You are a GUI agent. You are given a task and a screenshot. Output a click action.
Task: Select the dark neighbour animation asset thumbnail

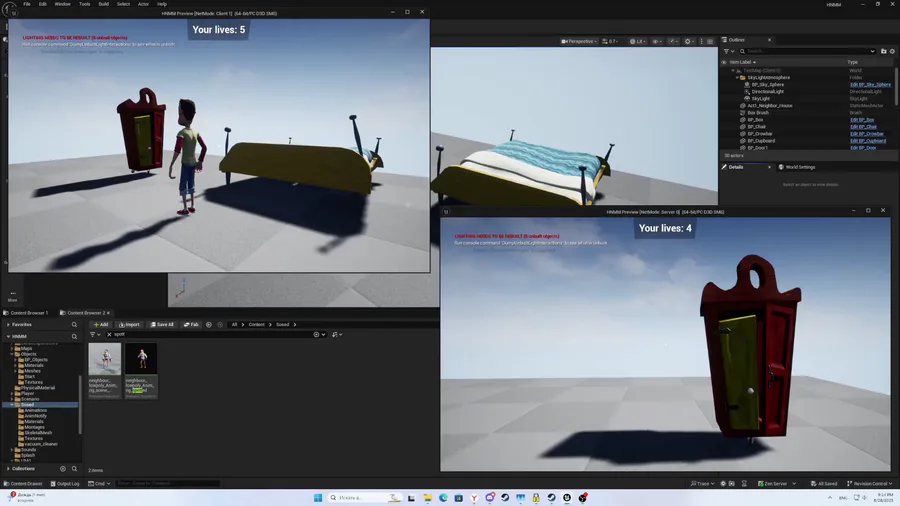pos(141,359)
